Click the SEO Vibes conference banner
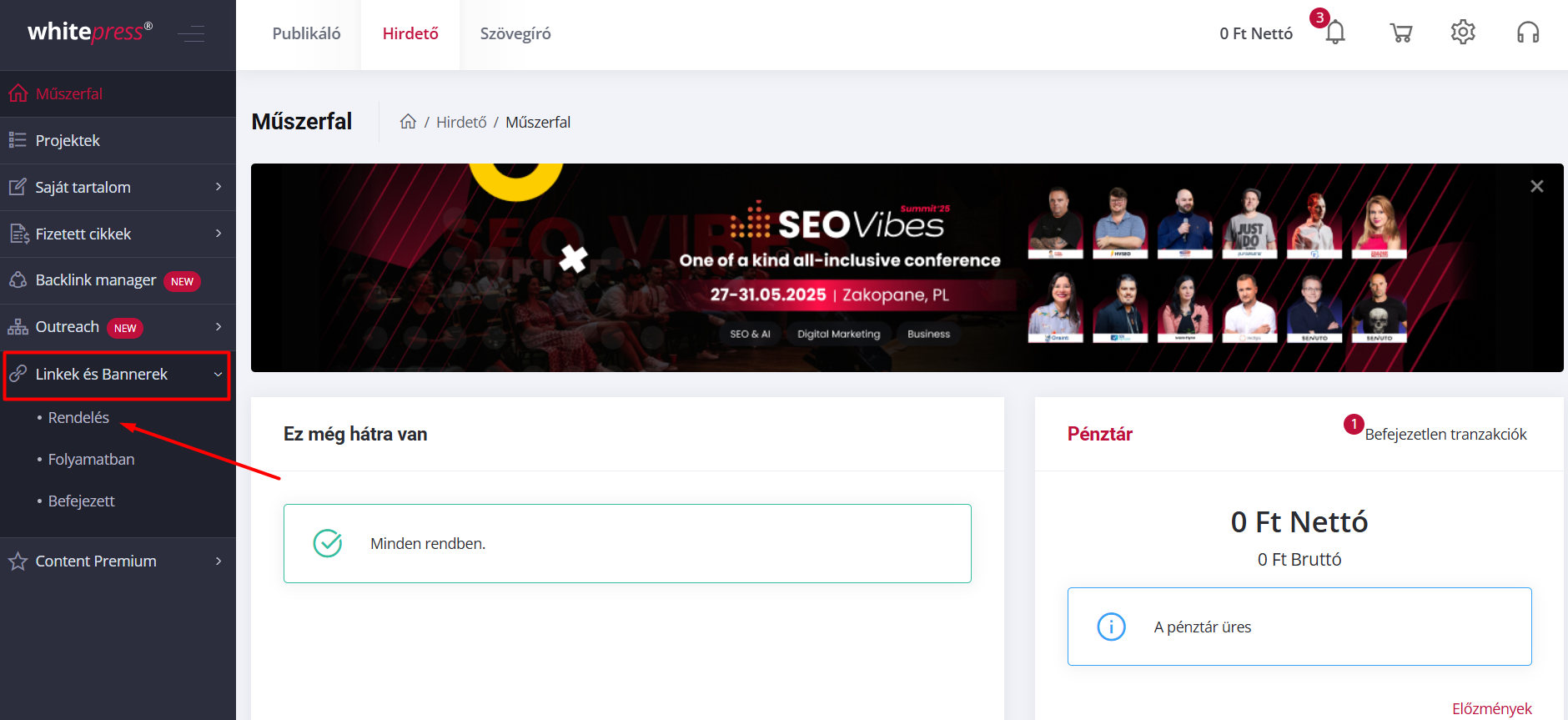1568x720 pixels. click(x=907, y=268)
